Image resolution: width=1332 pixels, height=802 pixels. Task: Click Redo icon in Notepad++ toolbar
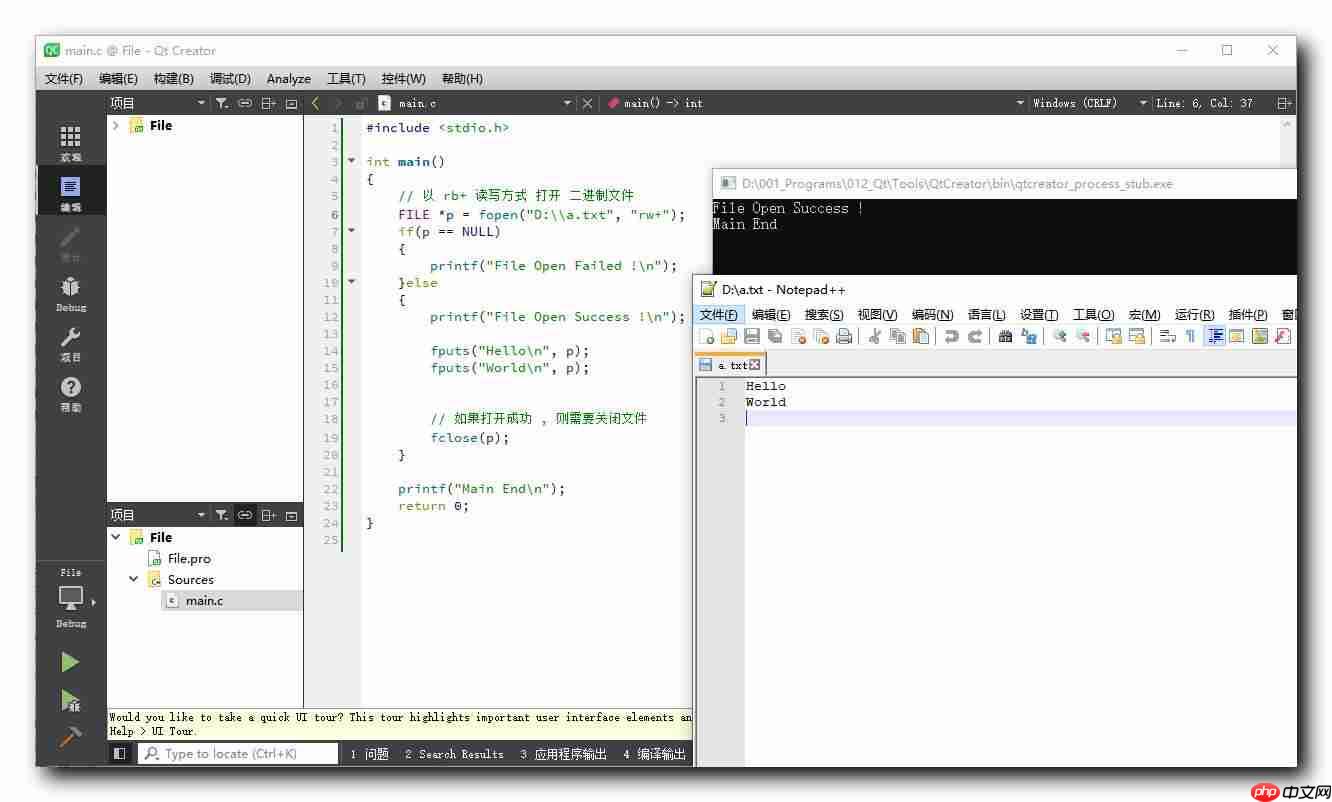pyautogui.click(x=974, y=336)
